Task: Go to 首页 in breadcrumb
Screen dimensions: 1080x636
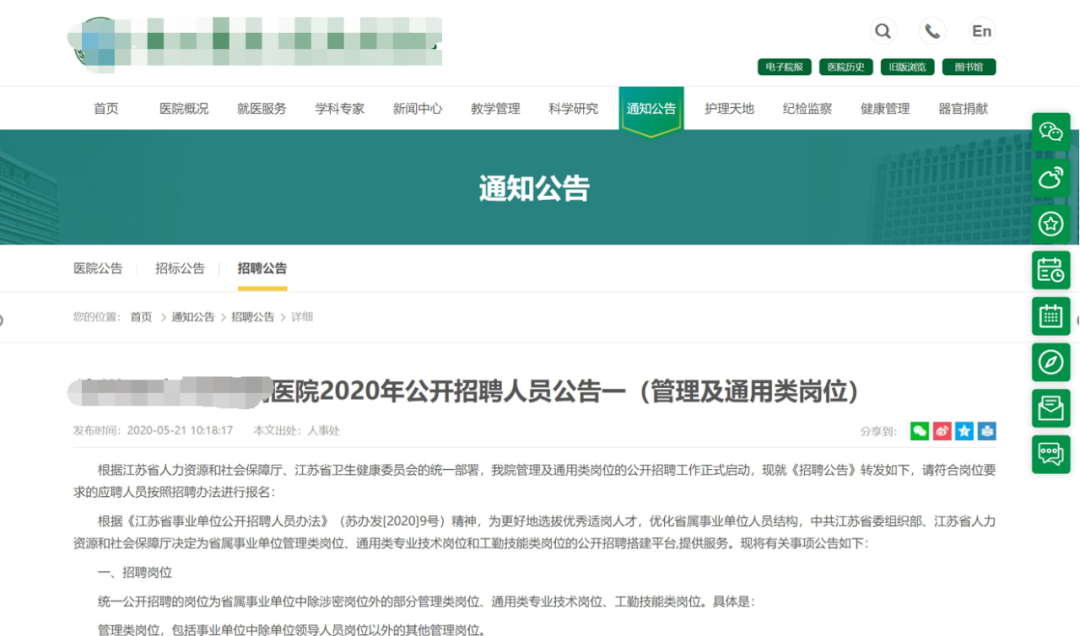Action: (x=141, y=317)
